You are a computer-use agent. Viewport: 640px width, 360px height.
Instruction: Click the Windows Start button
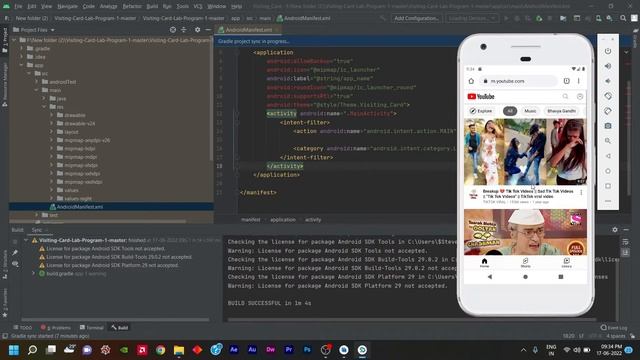click(14, 350)
